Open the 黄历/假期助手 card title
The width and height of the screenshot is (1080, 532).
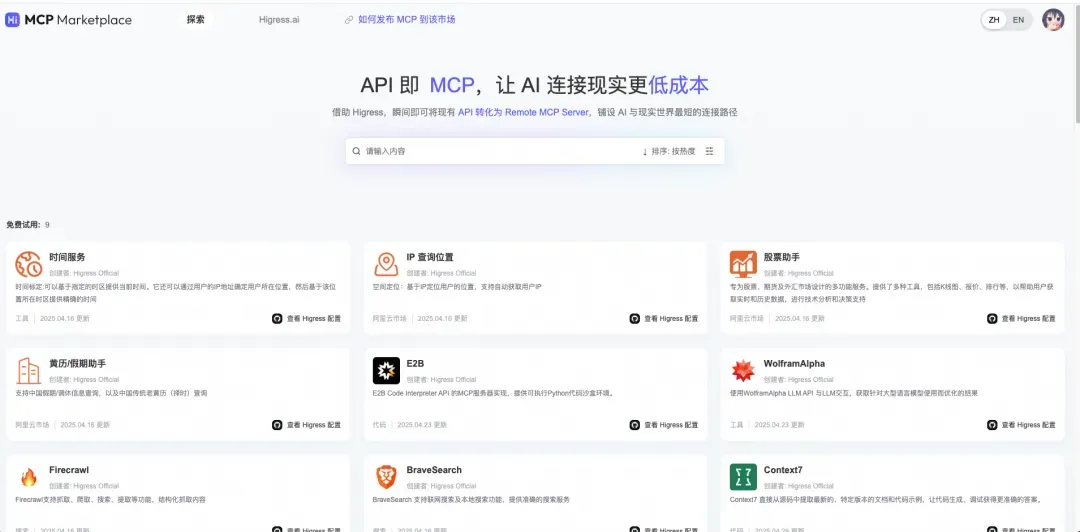point(78,363)
